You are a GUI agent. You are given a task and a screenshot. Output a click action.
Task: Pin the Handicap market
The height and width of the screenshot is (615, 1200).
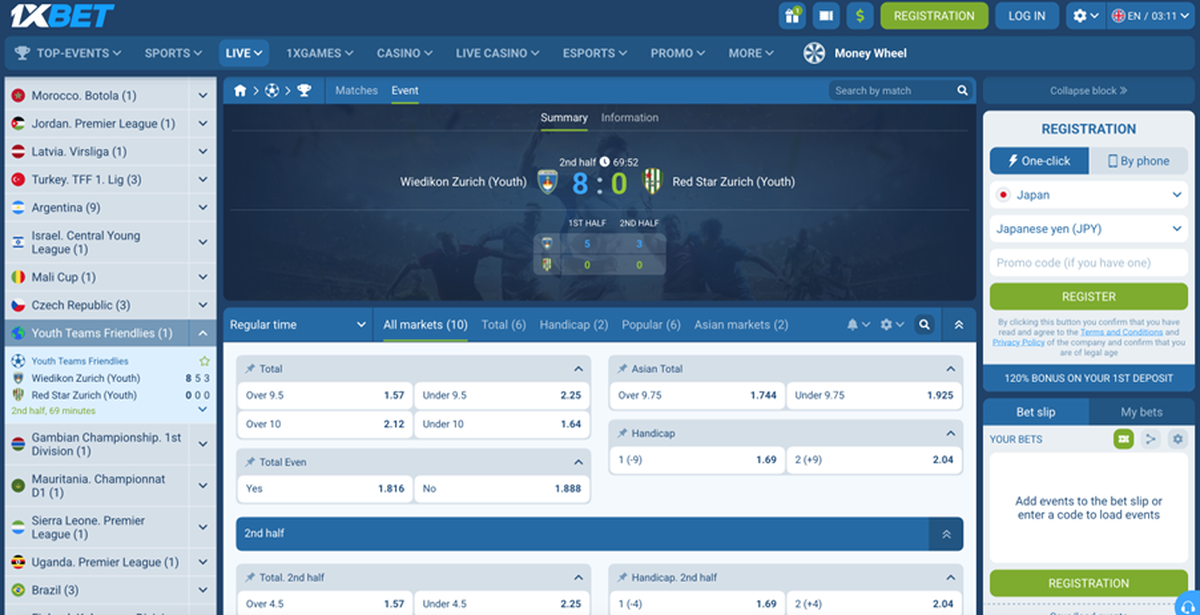pyautogui.click(x=622, y=434)
